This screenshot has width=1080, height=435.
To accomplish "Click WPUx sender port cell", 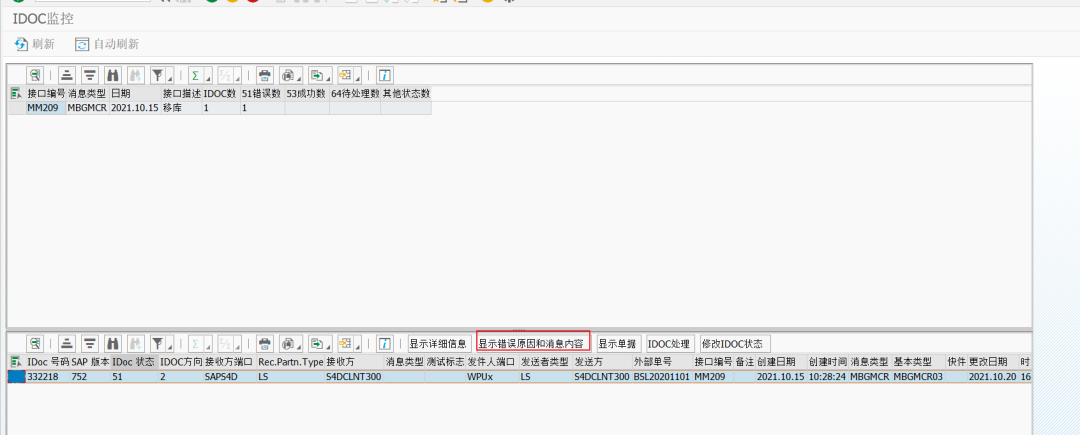I will [492, 376].
